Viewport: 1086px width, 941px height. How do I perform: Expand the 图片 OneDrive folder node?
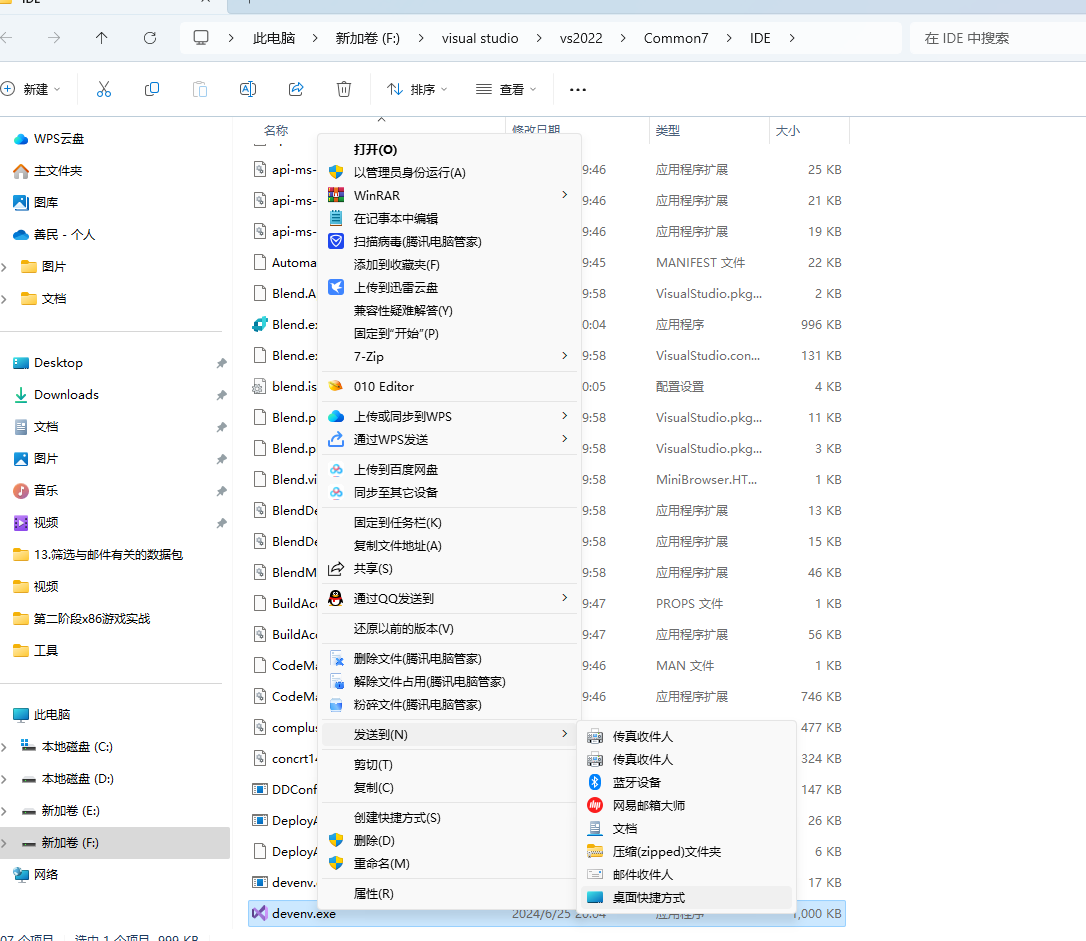click(x=4, y=267)
